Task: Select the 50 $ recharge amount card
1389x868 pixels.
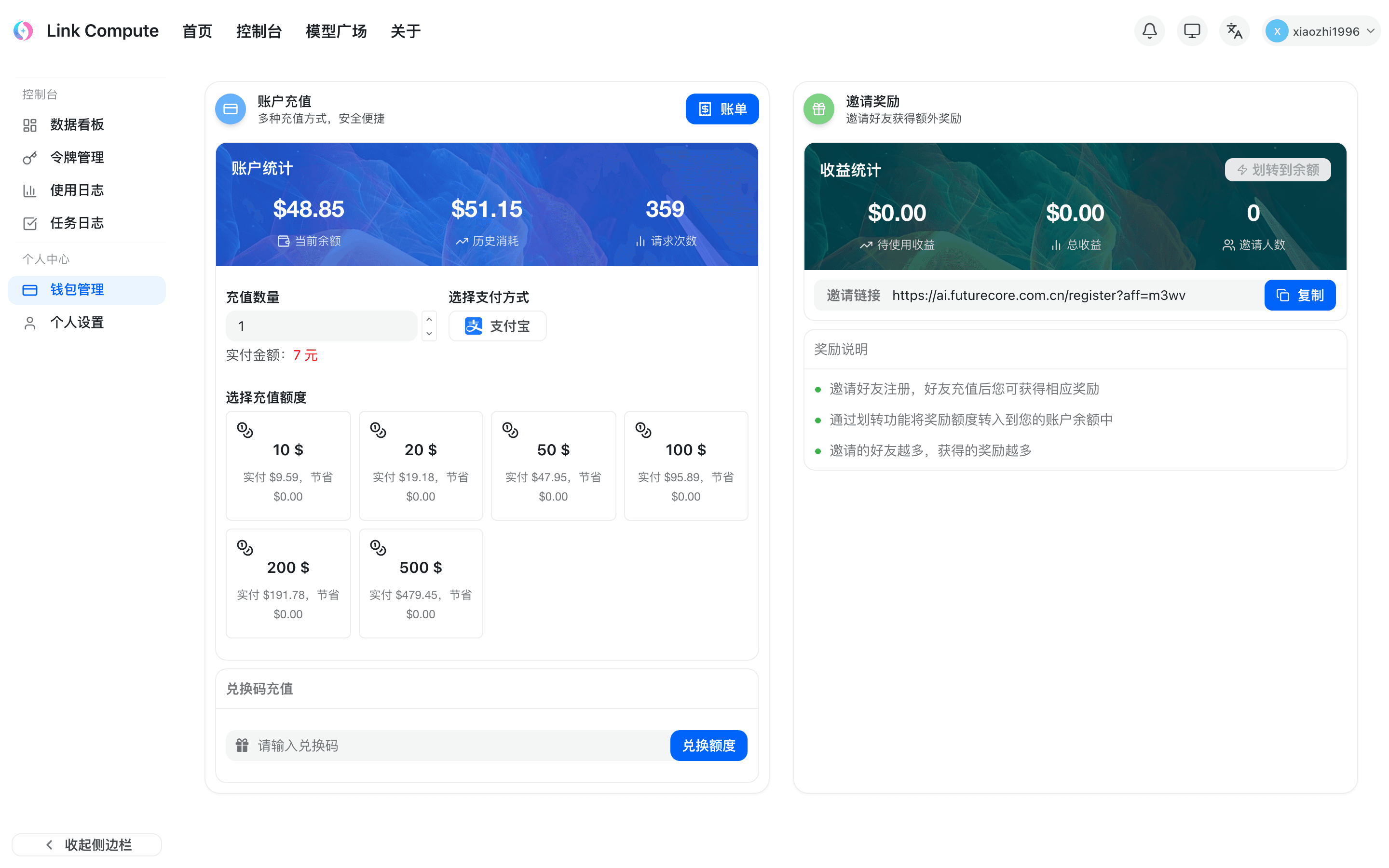Action: (553, 465)
